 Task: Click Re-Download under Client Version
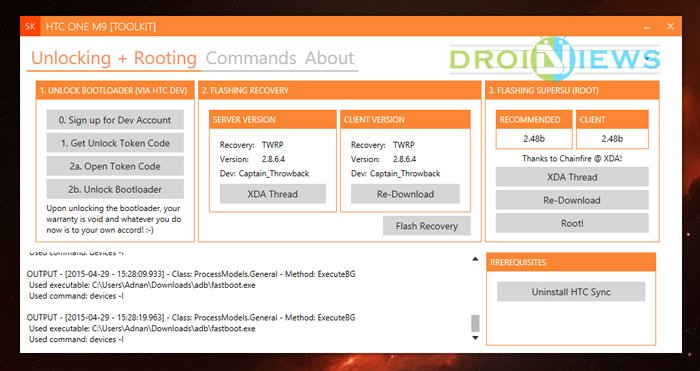coord(405,194)
